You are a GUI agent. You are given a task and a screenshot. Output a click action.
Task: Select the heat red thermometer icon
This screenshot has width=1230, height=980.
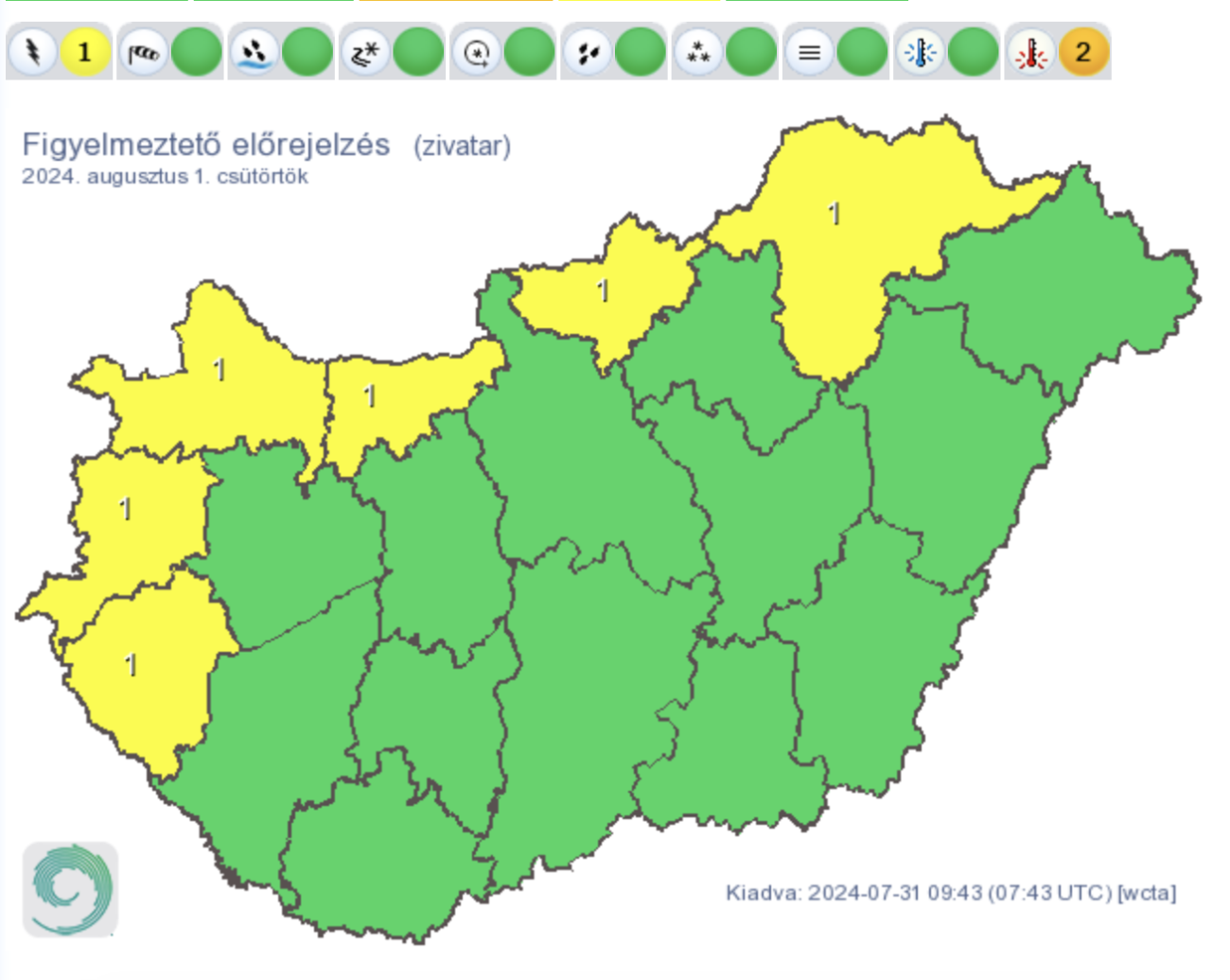click(1030, 52)
